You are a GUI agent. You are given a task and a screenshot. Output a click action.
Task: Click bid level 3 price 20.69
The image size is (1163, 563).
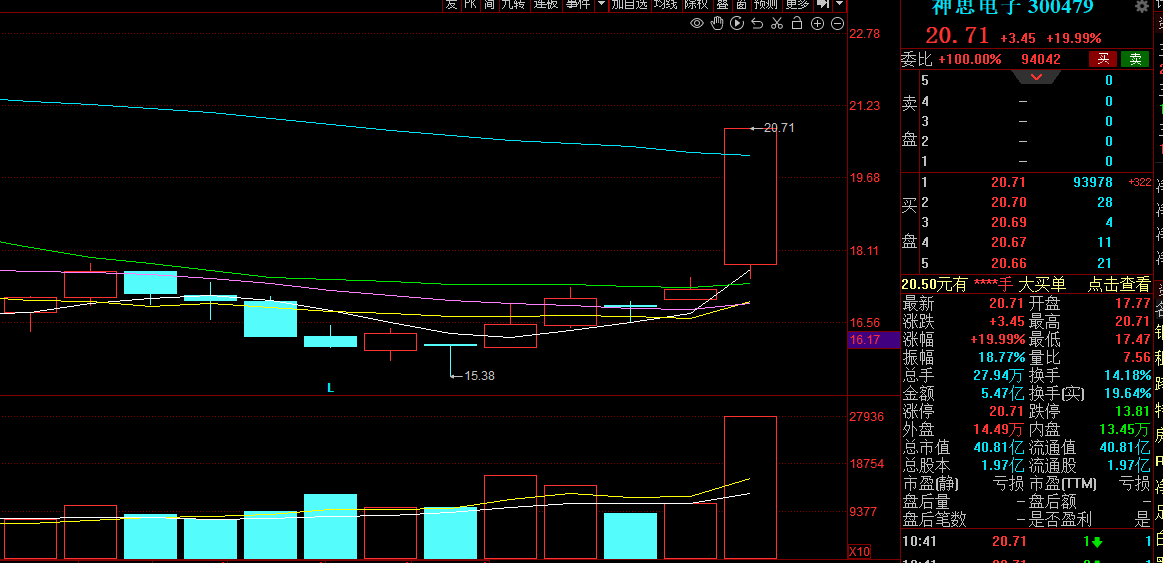pos(1008,223)
